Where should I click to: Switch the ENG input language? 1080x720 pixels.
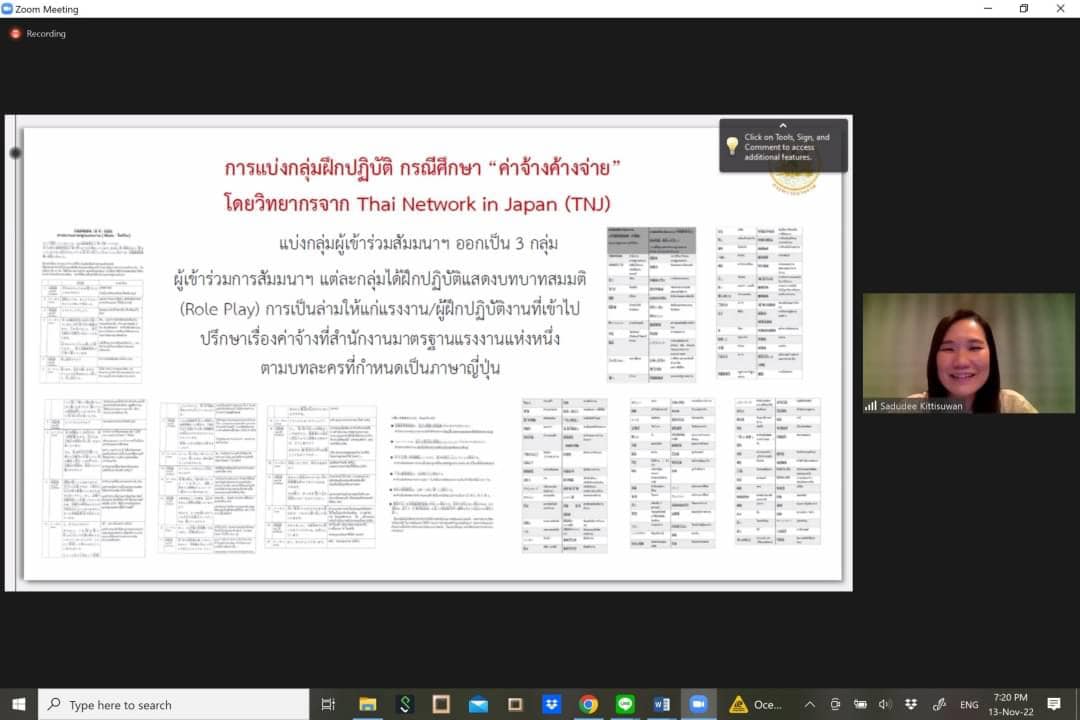point(969,704)
